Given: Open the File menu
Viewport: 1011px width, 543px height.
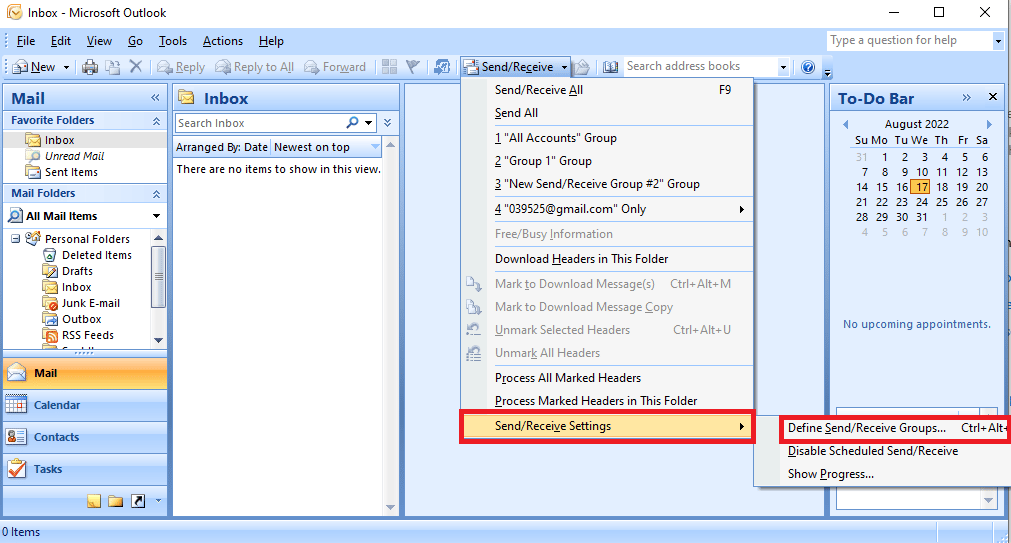Looking at the screenshot, I should click(x=26, y=41).
